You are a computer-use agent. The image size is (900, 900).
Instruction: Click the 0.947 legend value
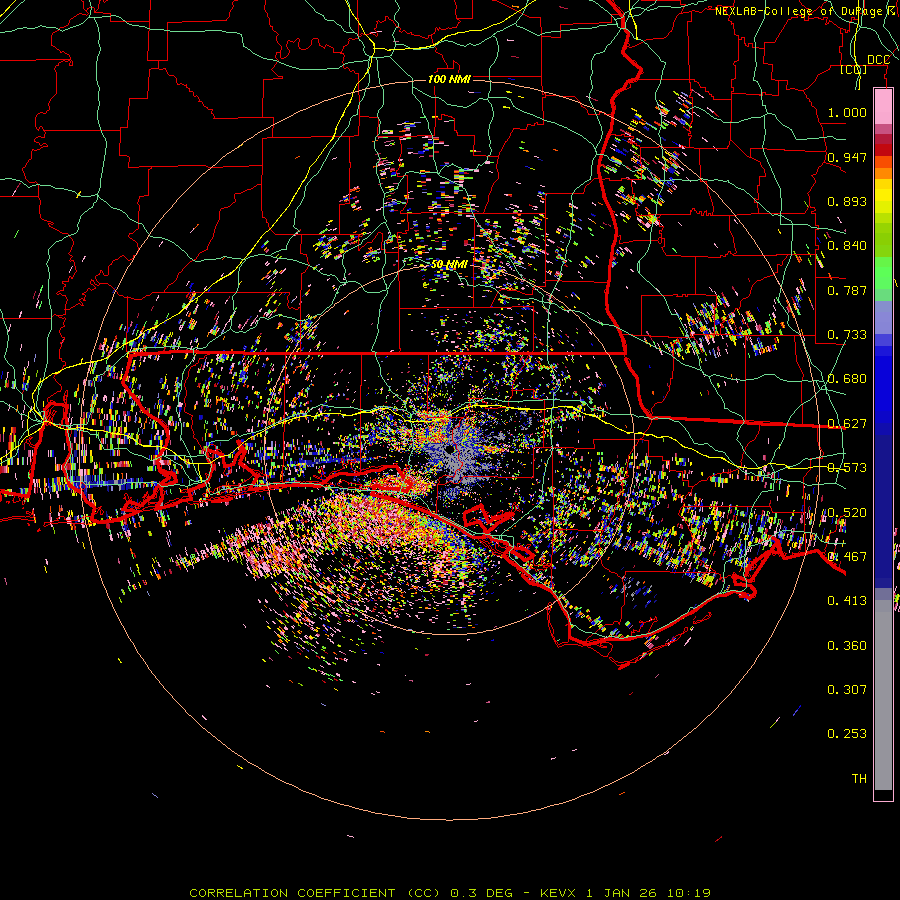pyautogui.click(x=847, y=157)
